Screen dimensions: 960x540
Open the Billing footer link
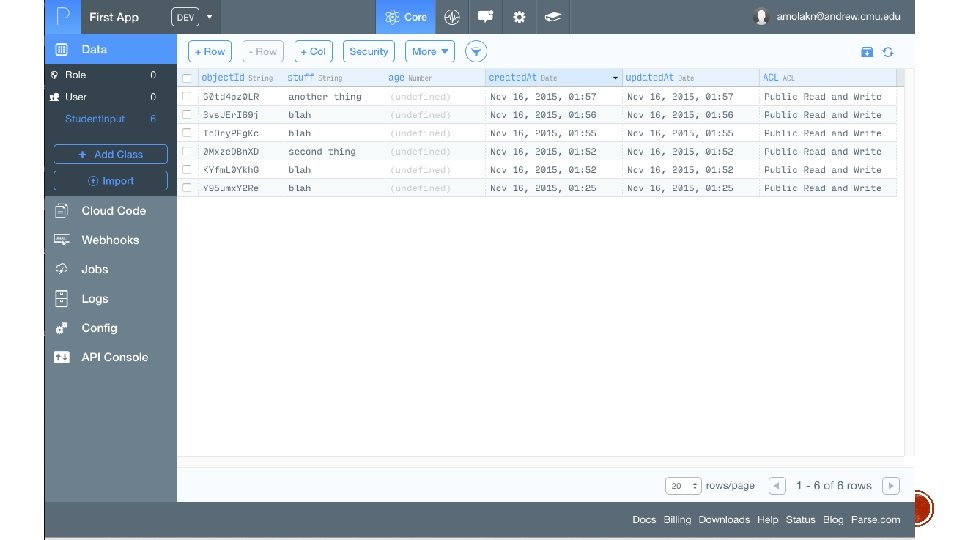(x=677, y=519)
